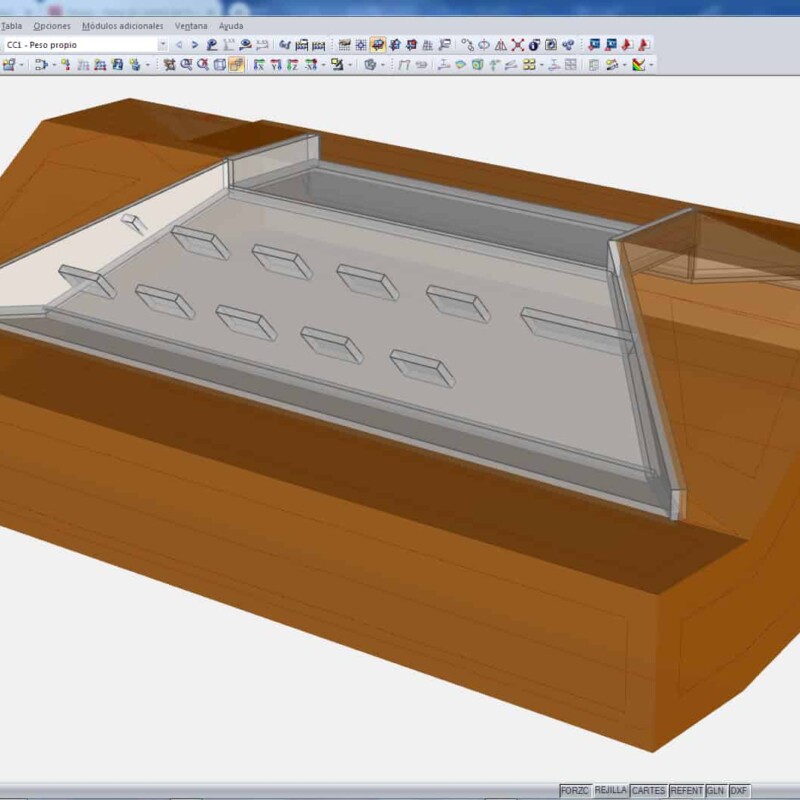Toggle the DXF background layer option

click(x=739, y=791)
